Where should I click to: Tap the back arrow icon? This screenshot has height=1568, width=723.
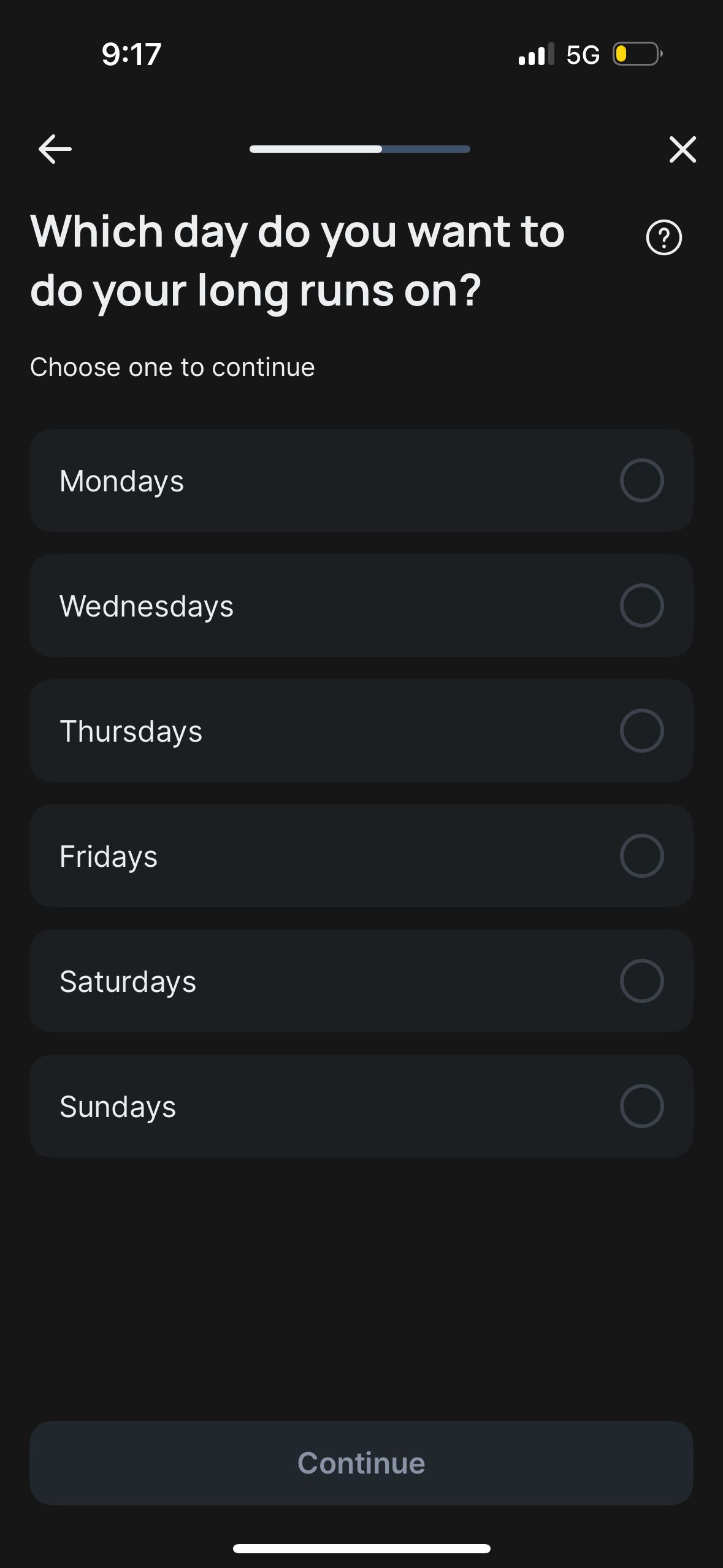[x=55, y=149]
